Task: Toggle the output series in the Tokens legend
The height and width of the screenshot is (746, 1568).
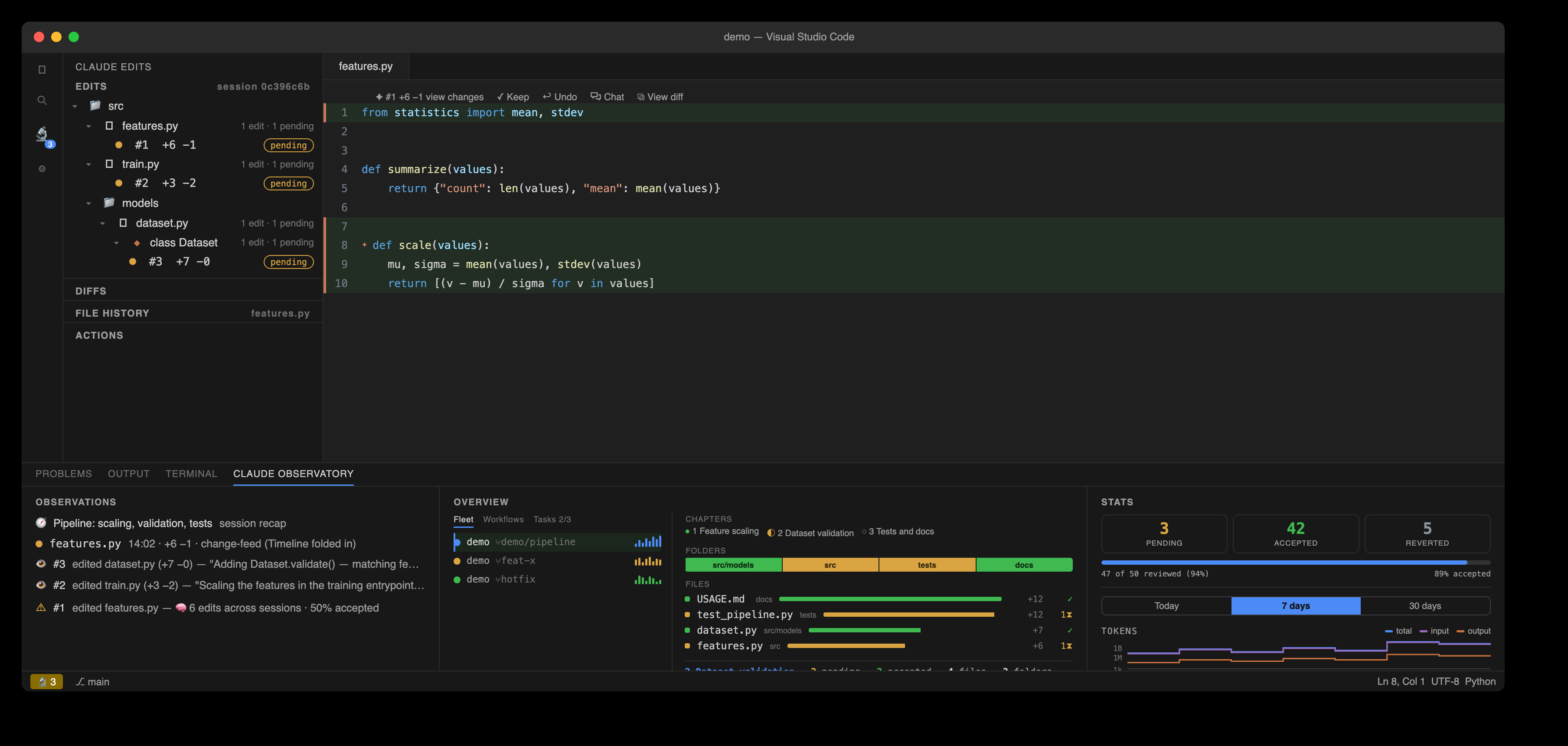Action: click(1473, 631)
